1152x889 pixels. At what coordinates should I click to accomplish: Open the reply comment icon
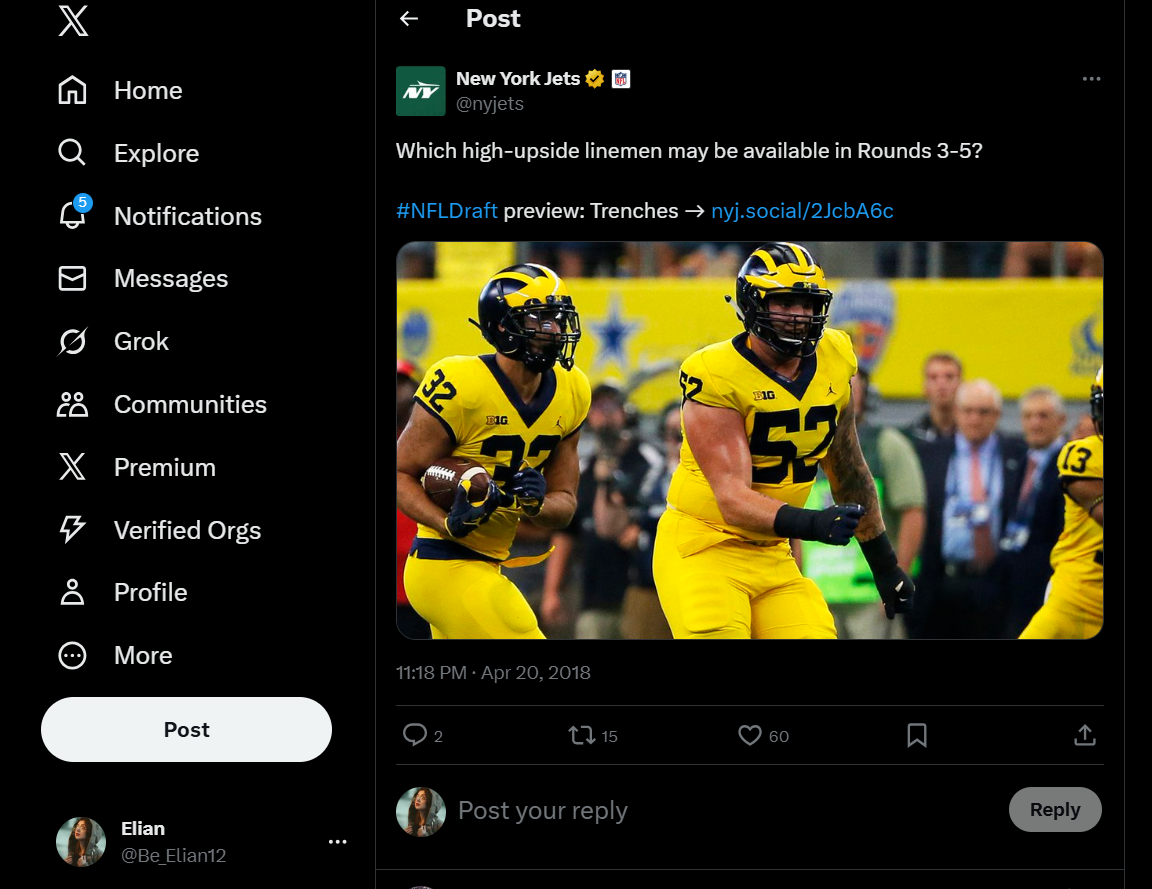(415, 736)
